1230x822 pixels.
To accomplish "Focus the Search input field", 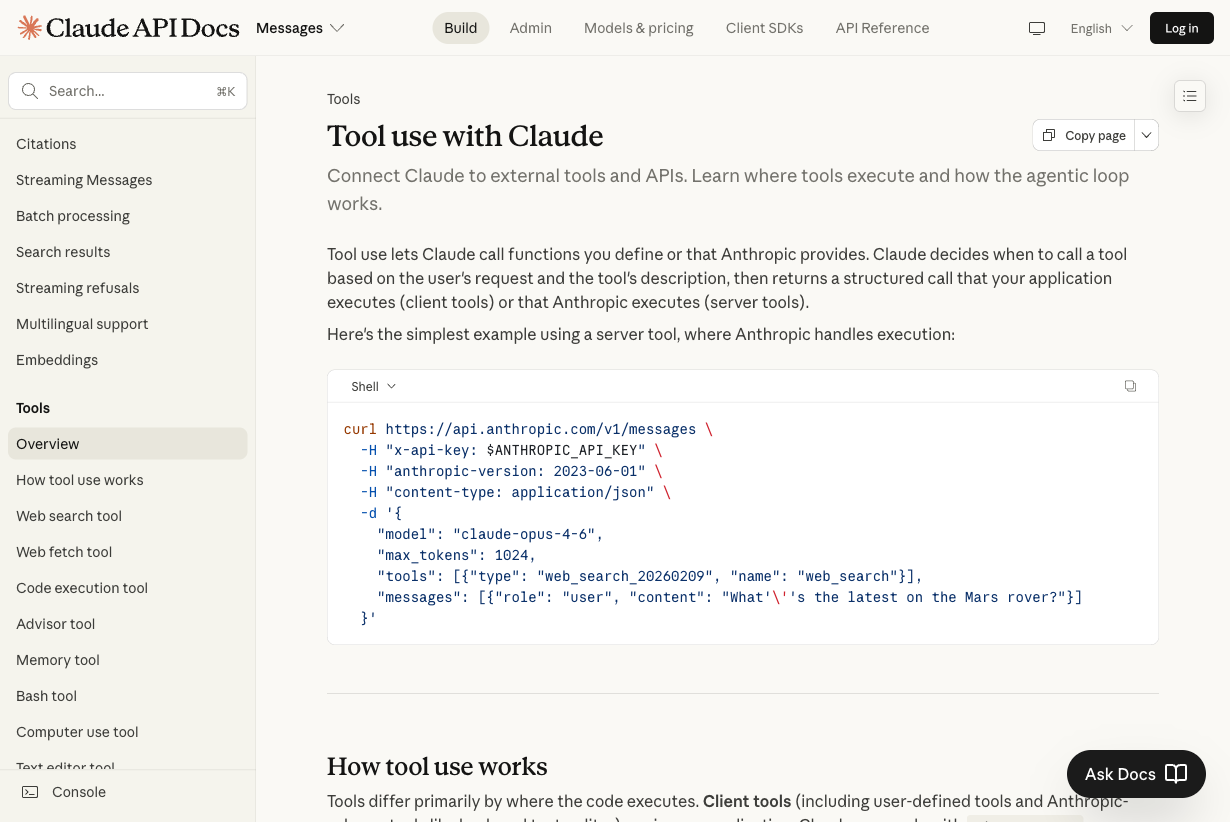I will [x=128, y=91].
